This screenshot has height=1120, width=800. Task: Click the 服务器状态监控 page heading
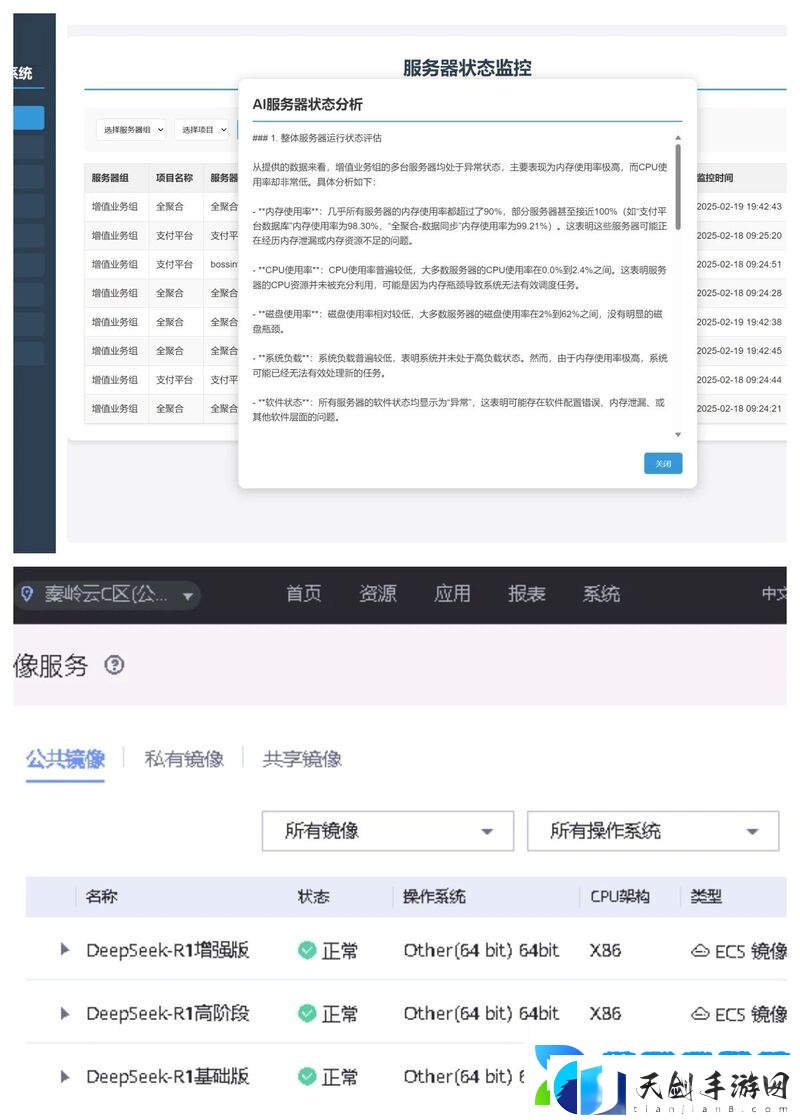point(467,68)
